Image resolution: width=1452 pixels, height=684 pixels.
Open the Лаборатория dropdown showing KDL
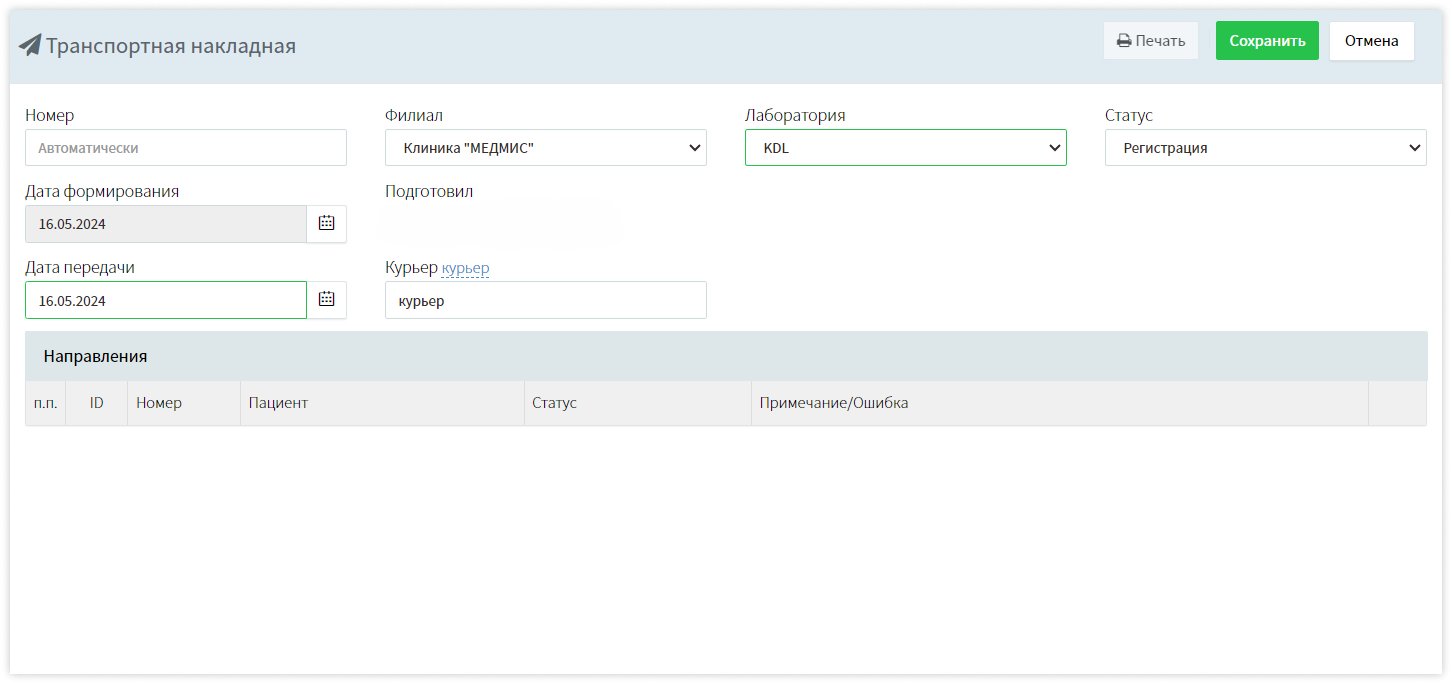905,148
